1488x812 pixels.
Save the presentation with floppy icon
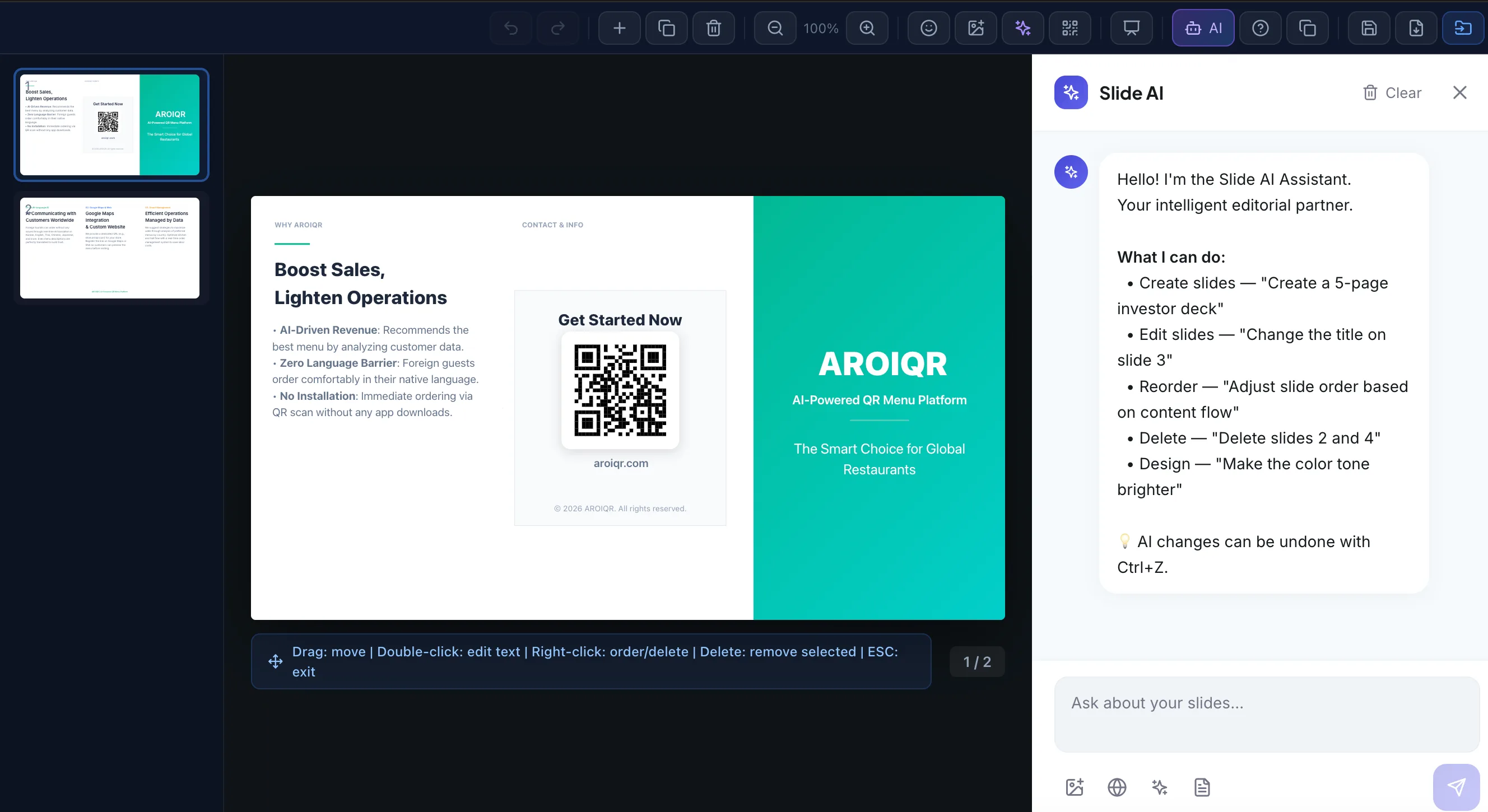pyautogui.click(x=1369, y=28)
